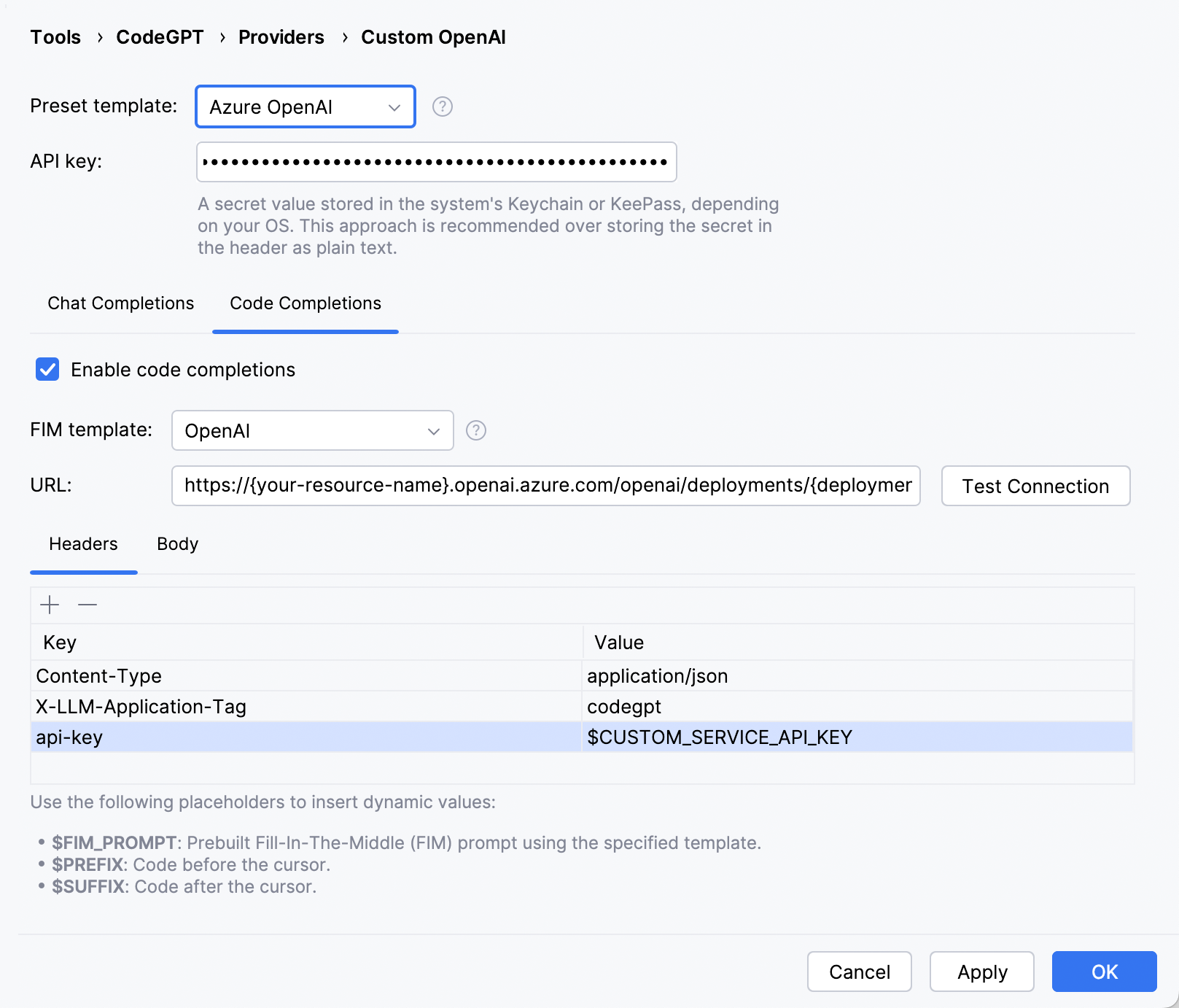
Task: Navigate to Providers in the breadcrumb
Action: tap(281, 37)
